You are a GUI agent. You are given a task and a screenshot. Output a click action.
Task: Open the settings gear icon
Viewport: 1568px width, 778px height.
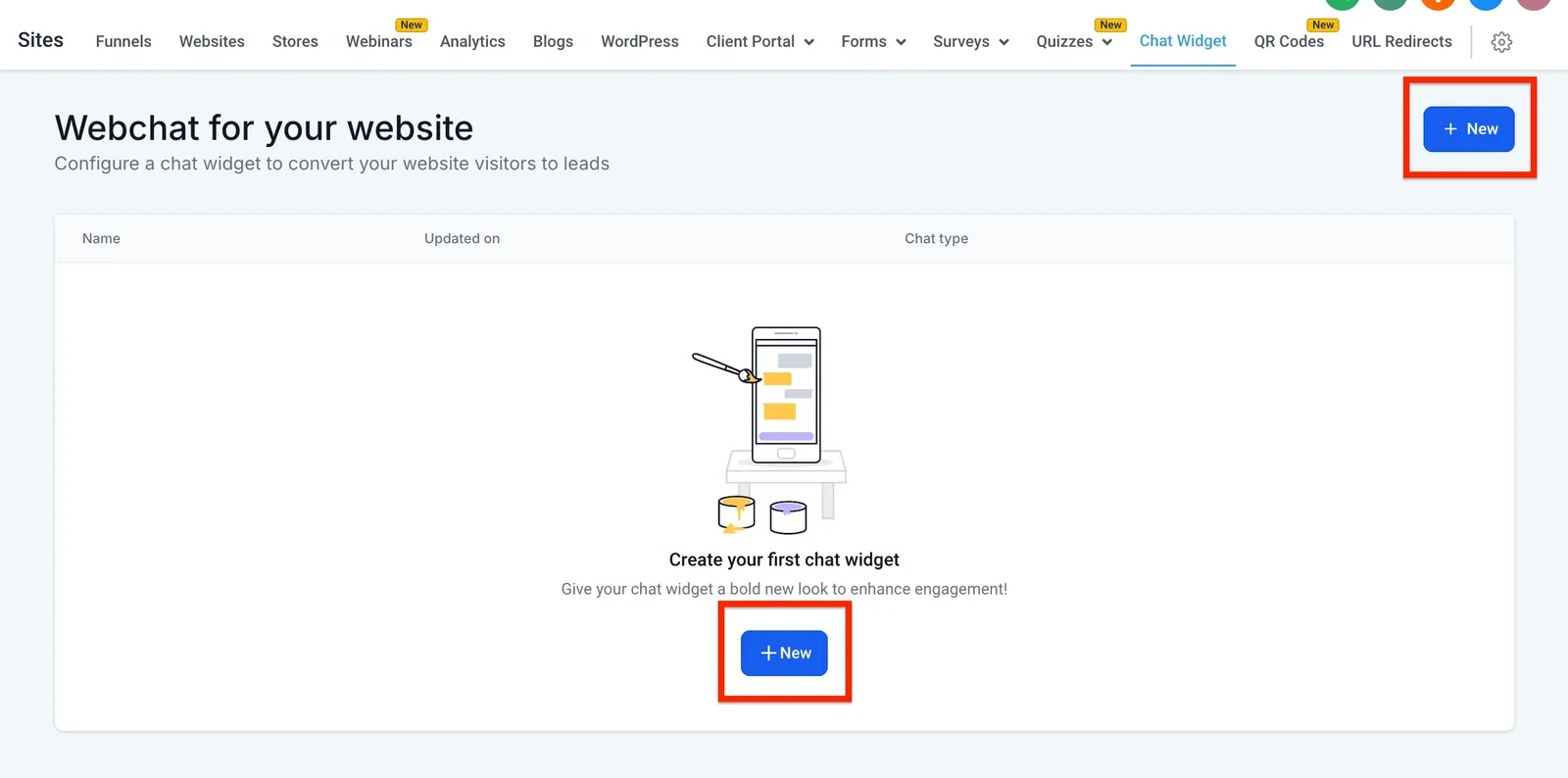[1501, 42]
